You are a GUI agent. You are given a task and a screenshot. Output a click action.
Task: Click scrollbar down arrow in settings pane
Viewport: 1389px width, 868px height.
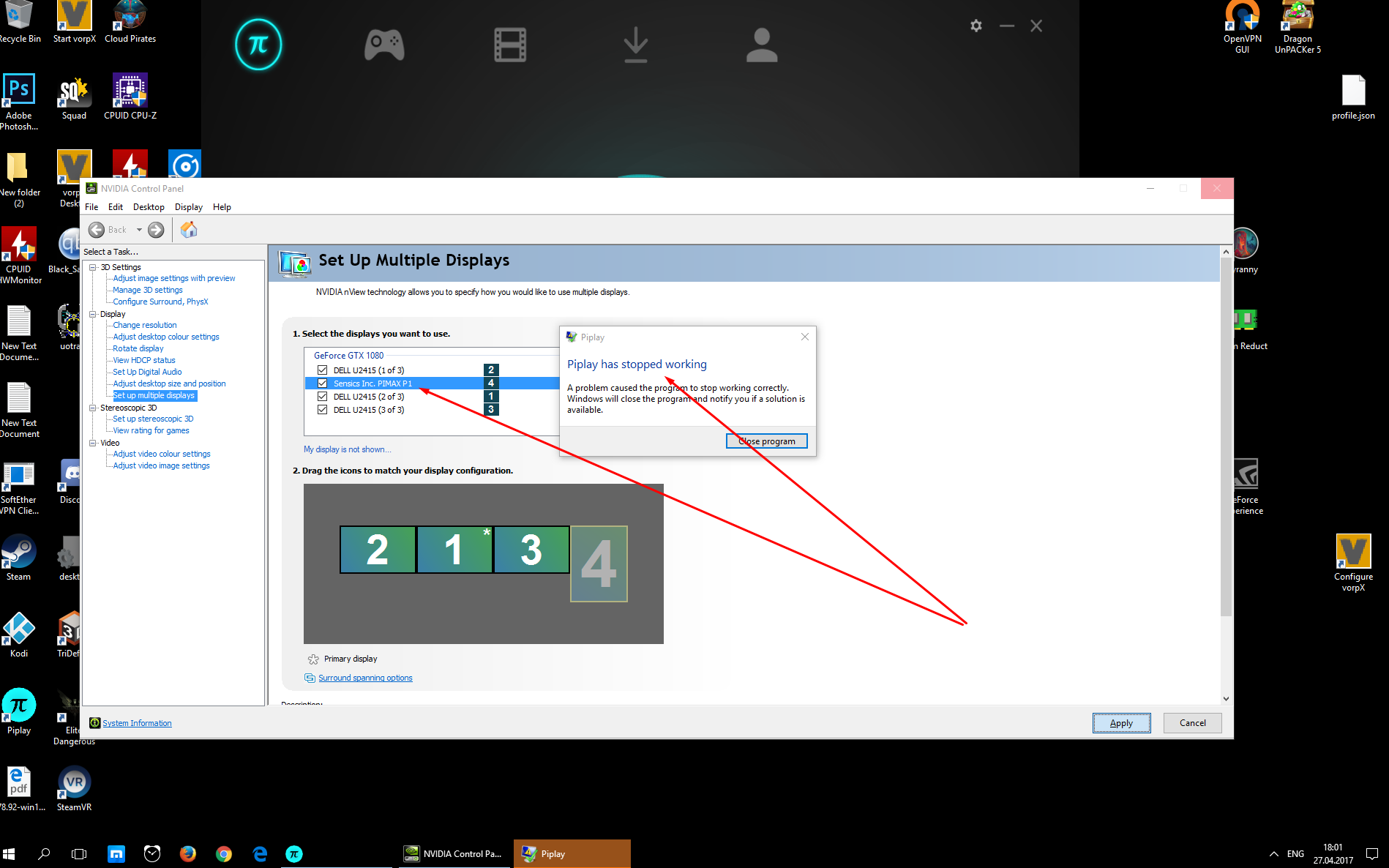click(1226, 699)
